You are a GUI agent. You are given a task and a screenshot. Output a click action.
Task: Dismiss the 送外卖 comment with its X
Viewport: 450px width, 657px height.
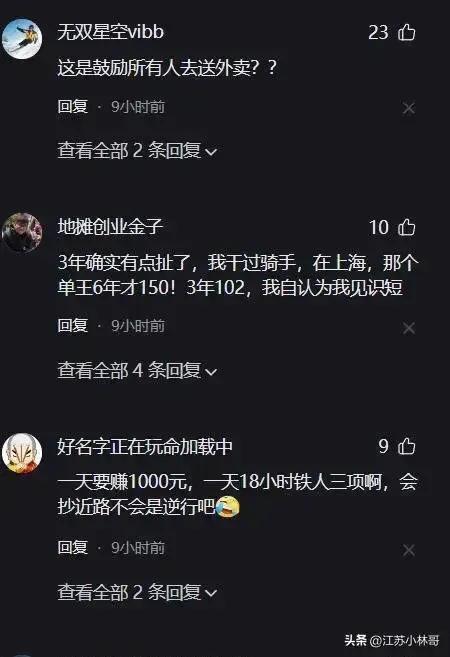pos(409,109)
